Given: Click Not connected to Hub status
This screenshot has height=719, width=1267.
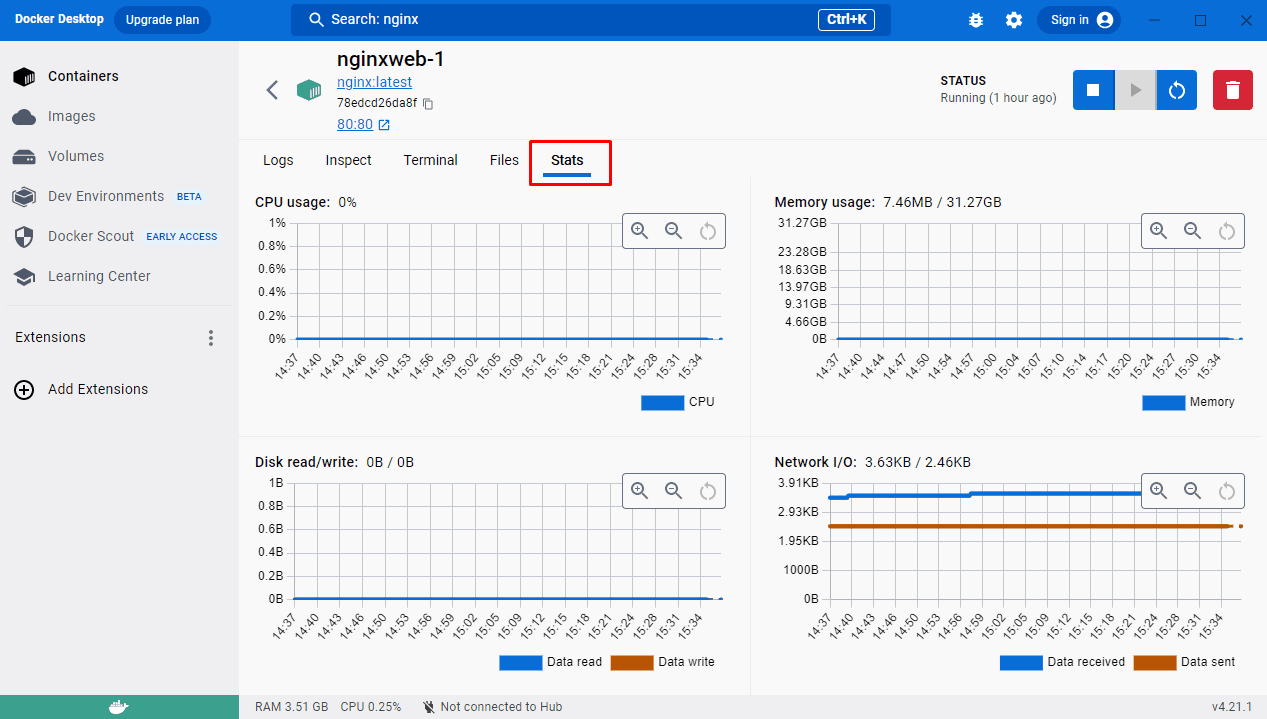Looking at the screenshot, I should pos(492,707).
